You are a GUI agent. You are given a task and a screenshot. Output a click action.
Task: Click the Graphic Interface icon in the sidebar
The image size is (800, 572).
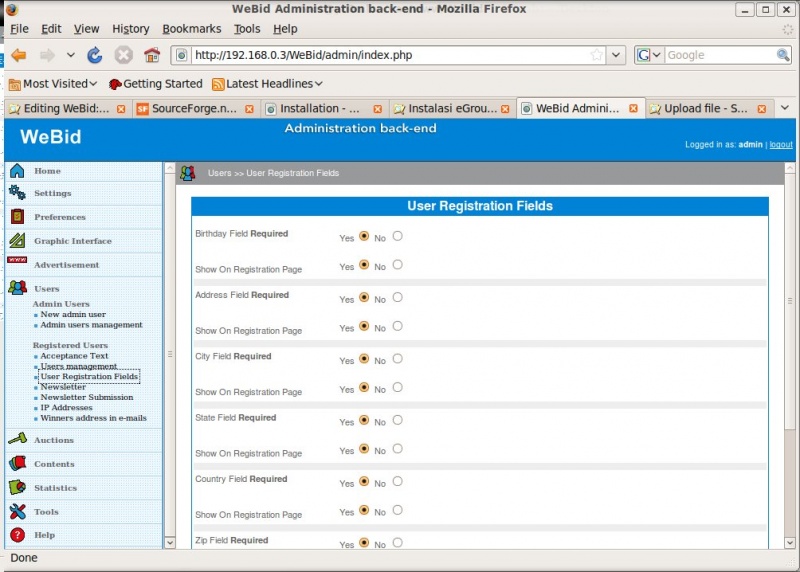tap(17, 241)
